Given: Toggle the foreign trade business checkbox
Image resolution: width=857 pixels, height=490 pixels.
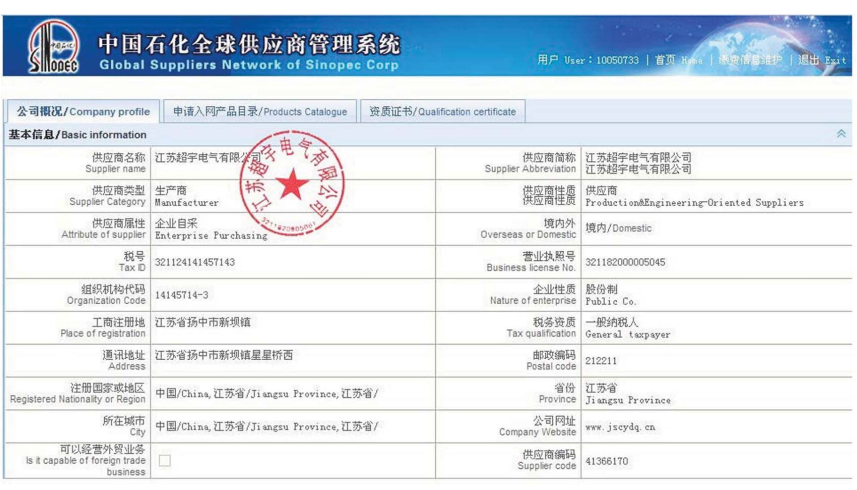Looking at the screenshot, I should coord(165,461).
